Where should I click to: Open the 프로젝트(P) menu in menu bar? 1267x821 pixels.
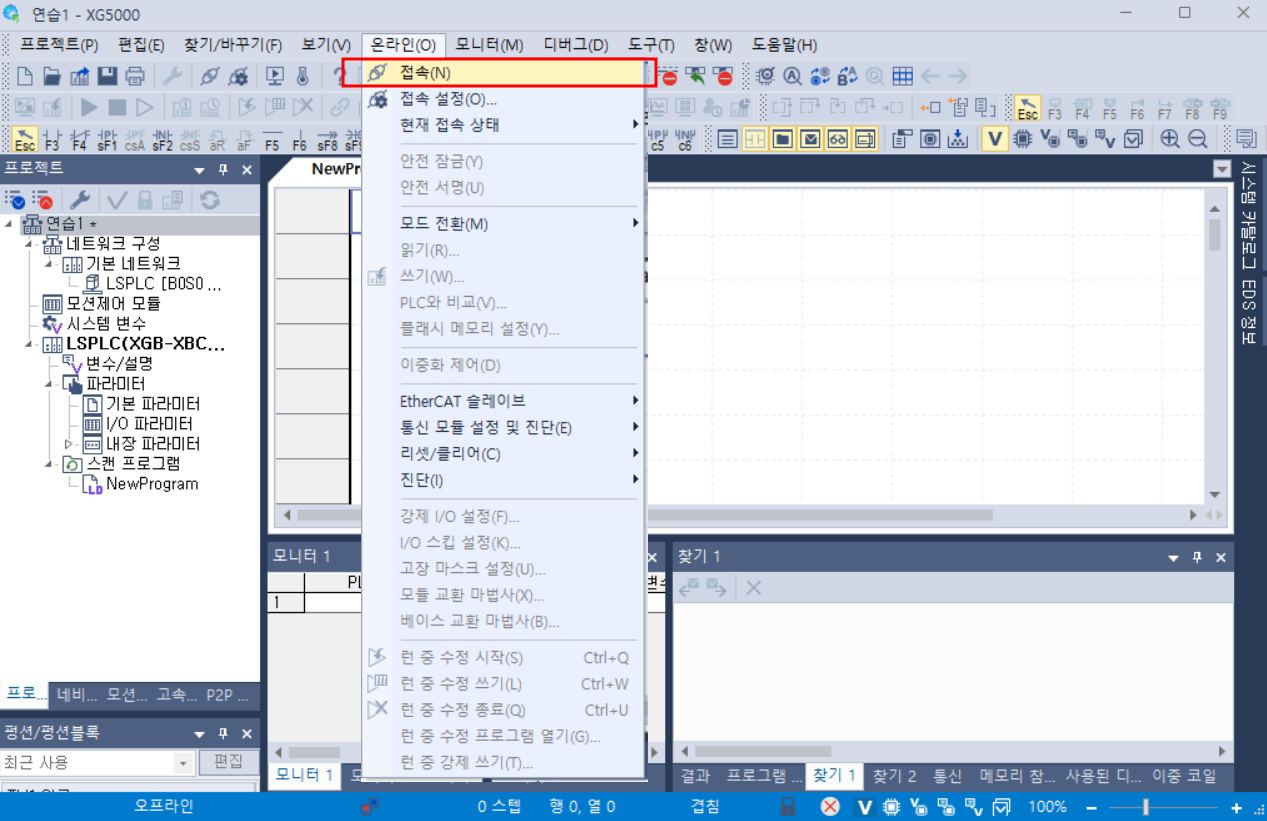[x=59, y=45]
